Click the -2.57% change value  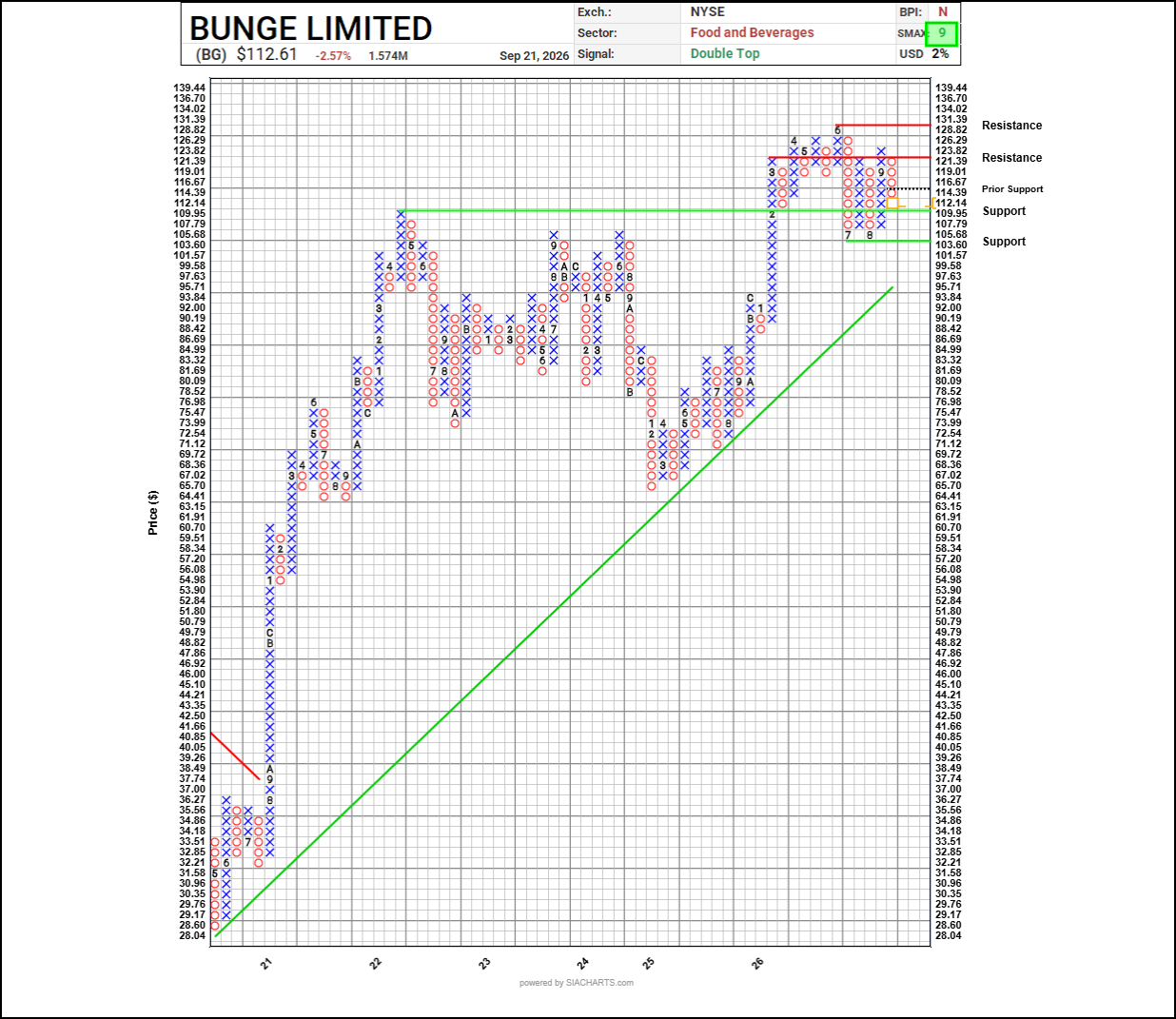(x=333, y=56)
